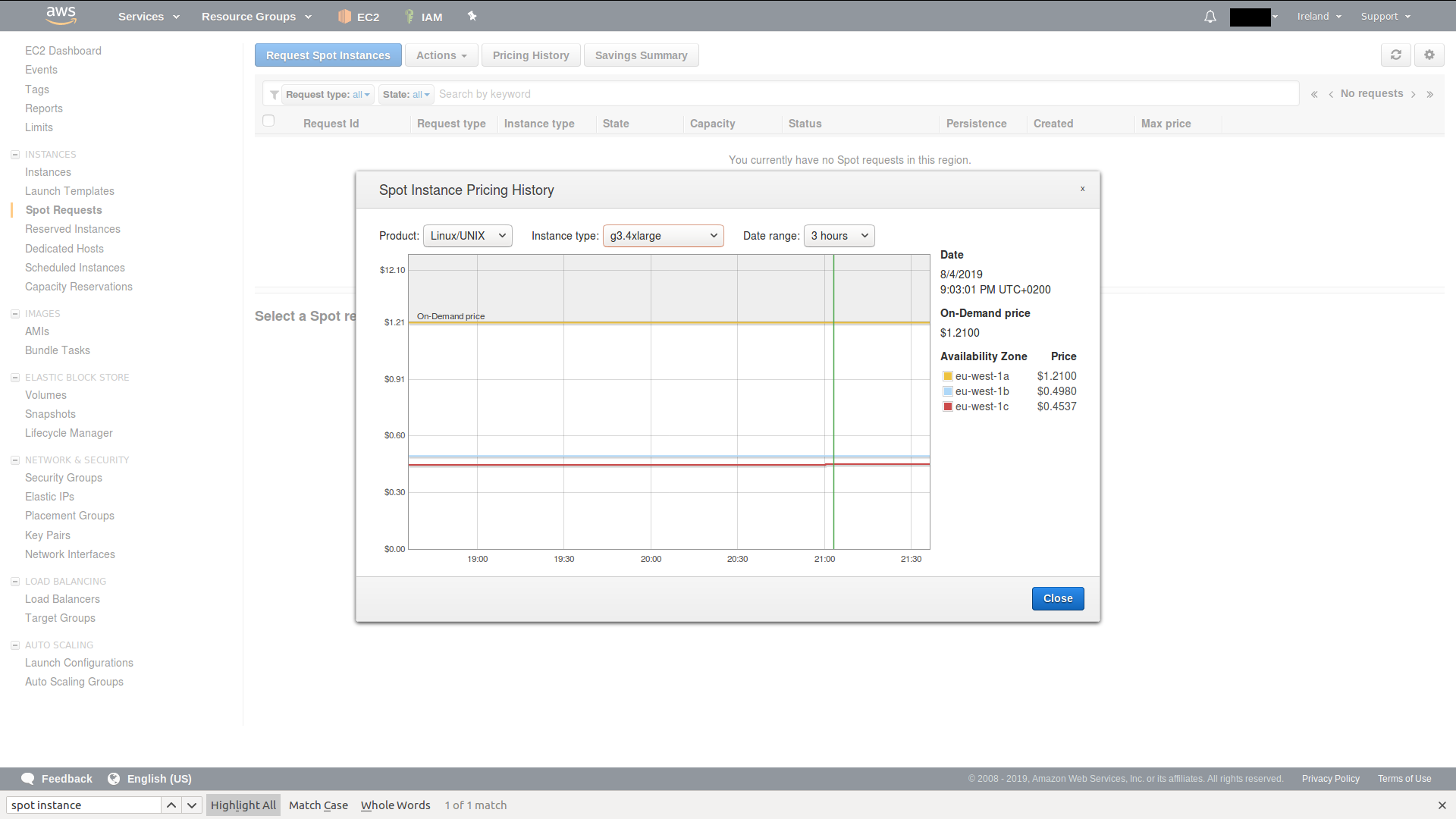Image resolution: width=1456 pixels, height=819 pixels.
Task: Open the Services menu
Action: (x=149, y=17)
